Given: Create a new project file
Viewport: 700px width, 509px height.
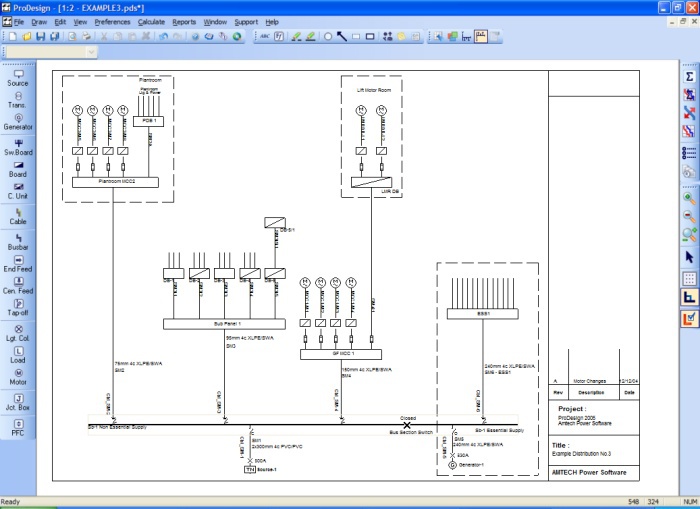Looking at the screenshot, I should 12,37.
